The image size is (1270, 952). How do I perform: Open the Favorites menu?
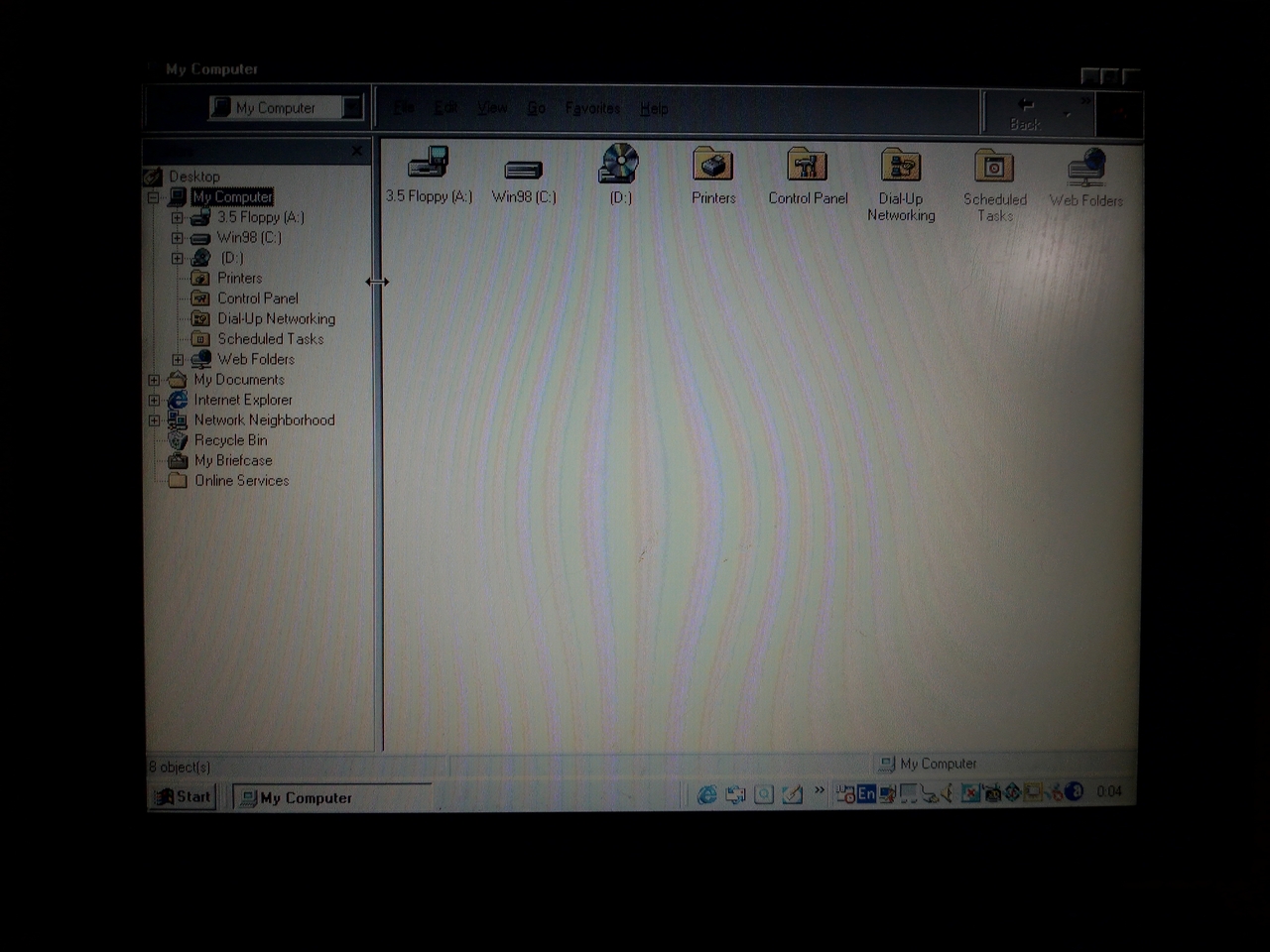[x=592, y=107]
